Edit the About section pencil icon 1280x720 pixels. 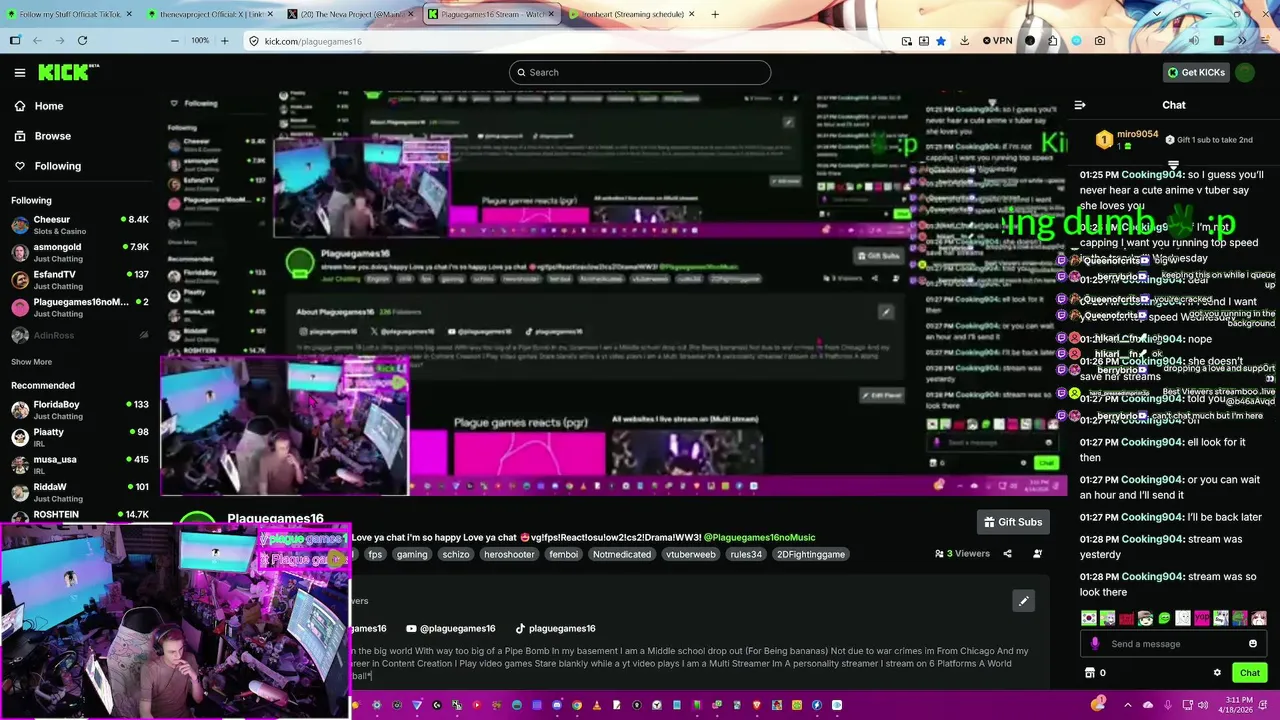pyautogui.click(x=1023, y=601)
